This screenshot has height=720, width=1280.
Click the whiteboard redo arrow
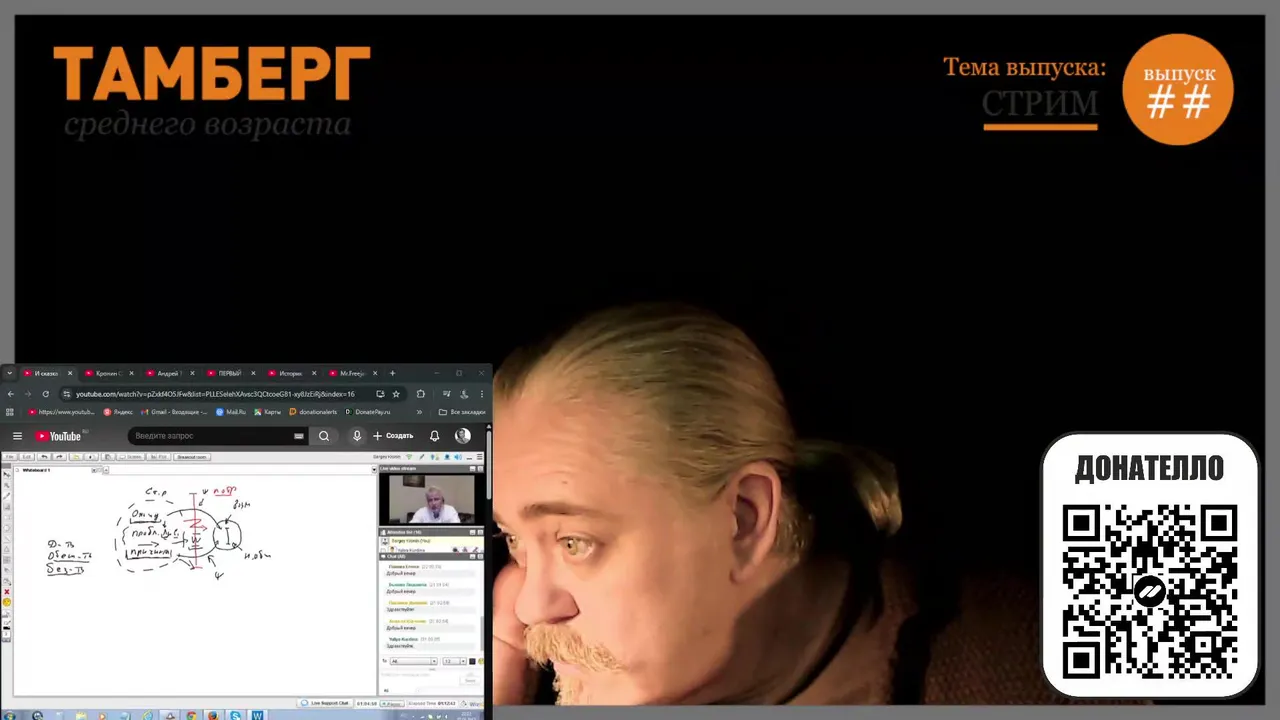[x=59, y=457]
